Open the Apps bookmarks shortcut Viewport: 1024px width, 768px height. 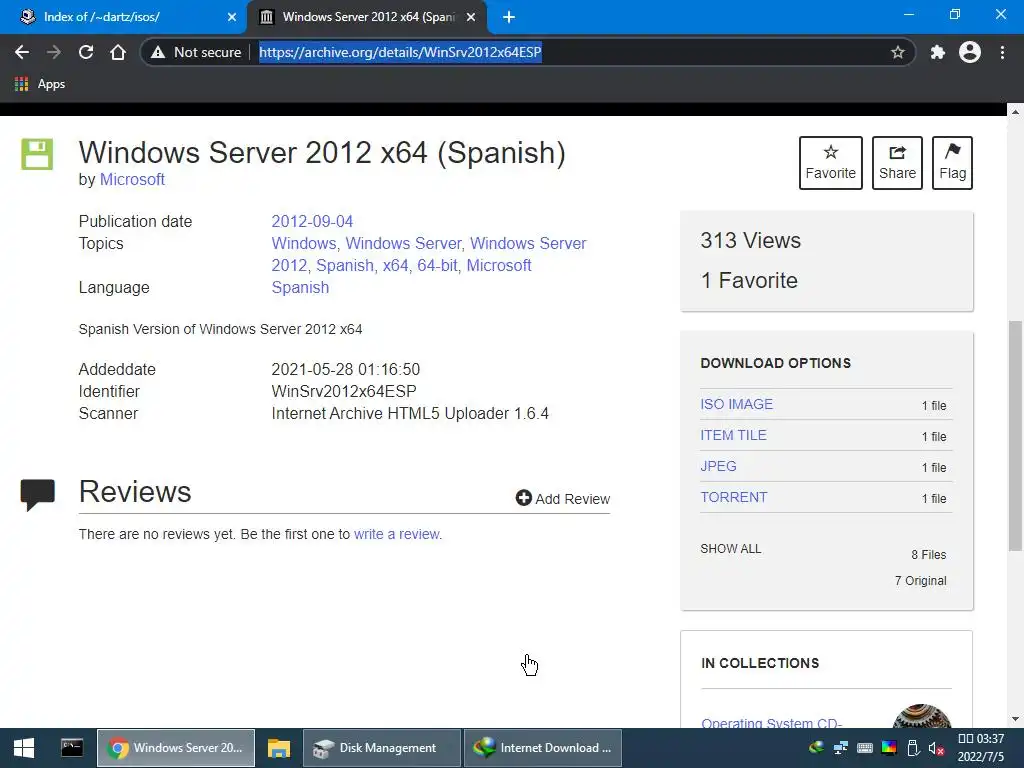pyautogui.click(x=40, y=84)
